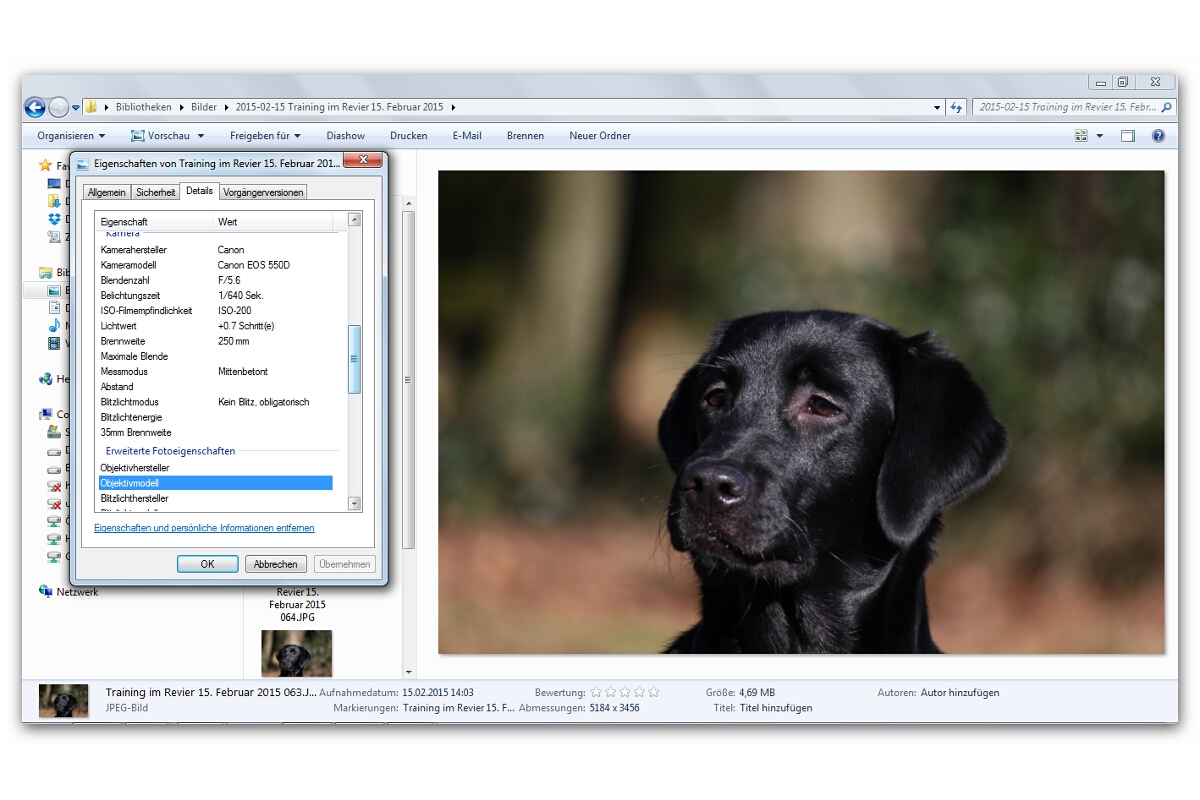Click the Vorschau toolbar button

coord(159,136)
